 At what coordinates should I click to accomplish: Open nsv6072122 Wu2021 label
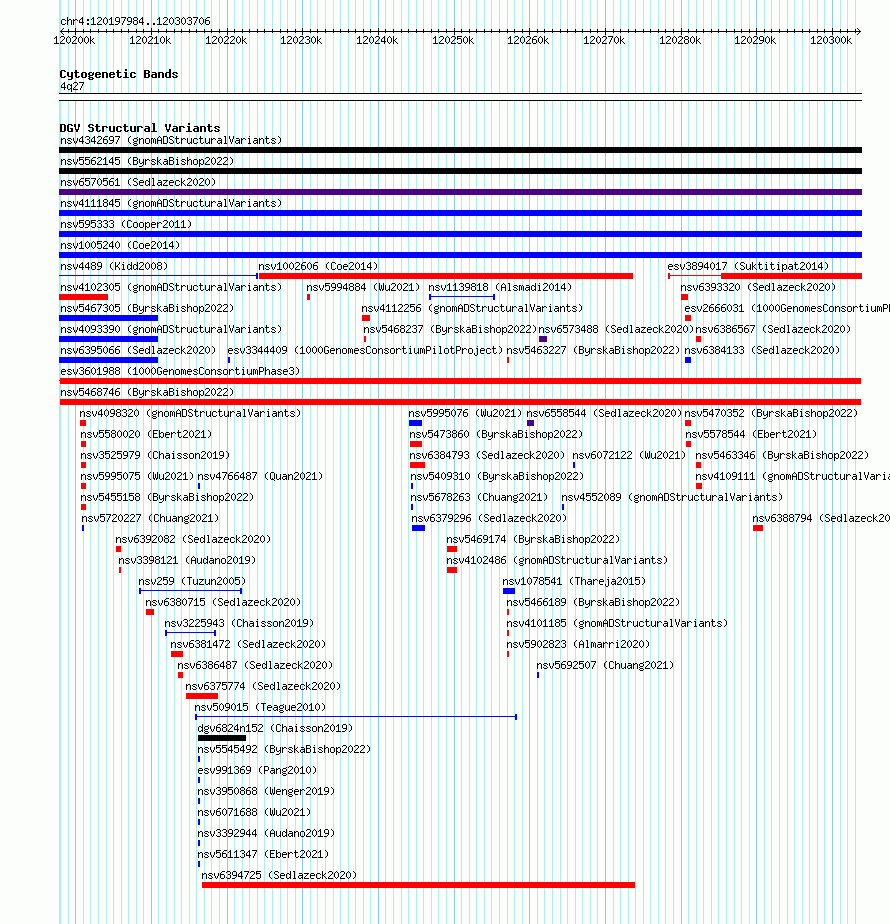(629, 456)
